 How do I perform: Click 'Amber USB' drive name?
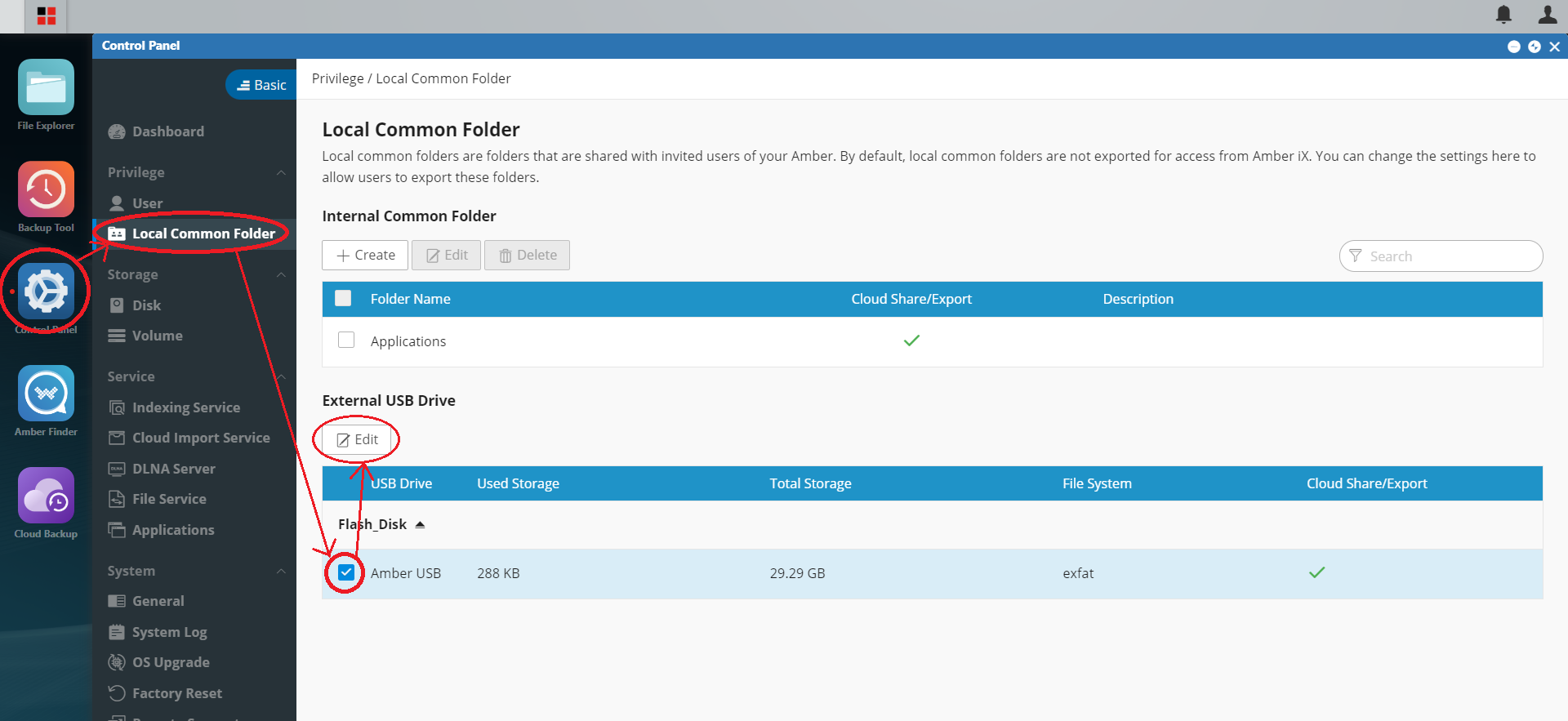pyautogui.click(x=405, y=573)
